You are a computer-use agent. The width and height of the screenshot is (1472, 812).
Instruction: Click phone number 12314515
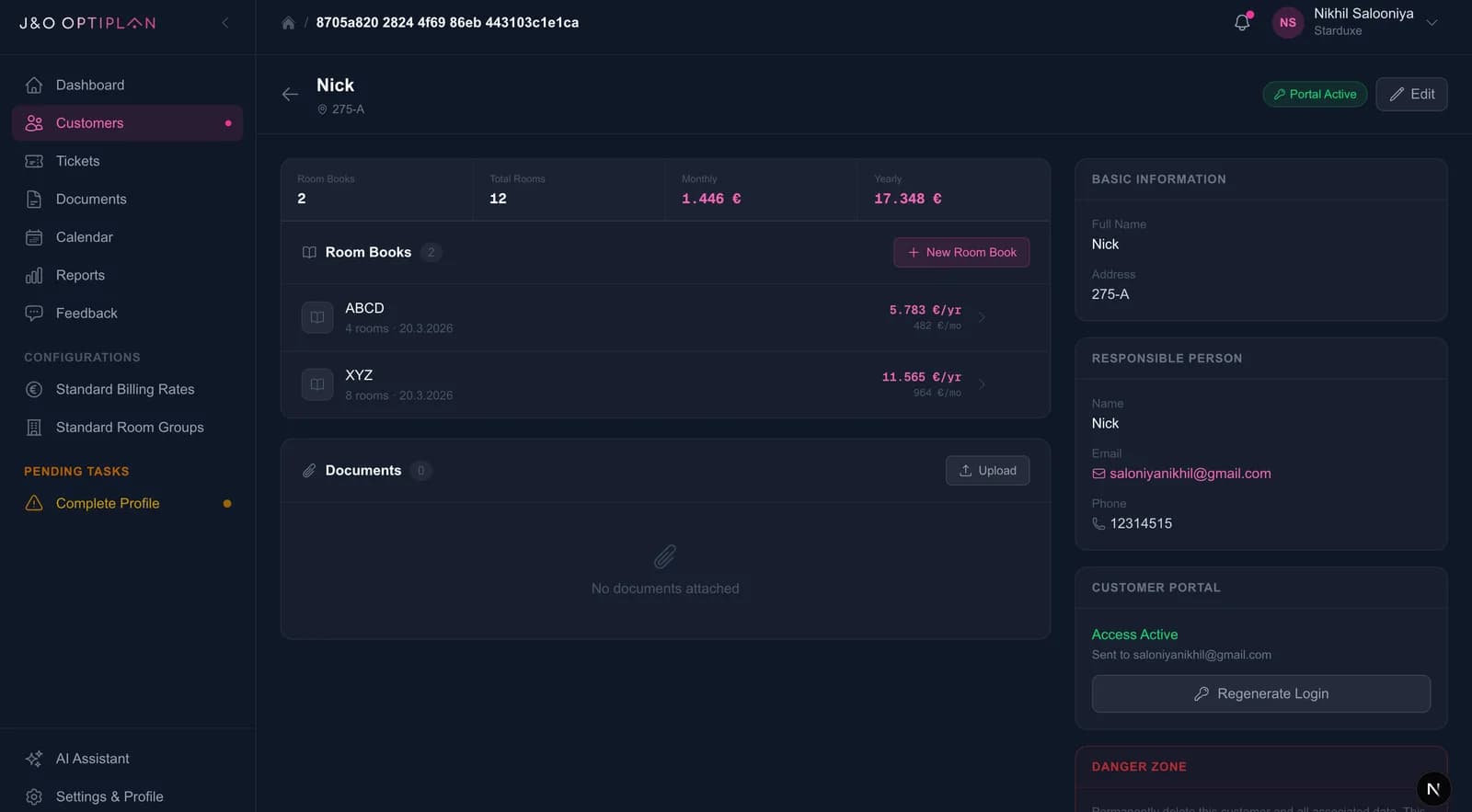point(1141,523)
